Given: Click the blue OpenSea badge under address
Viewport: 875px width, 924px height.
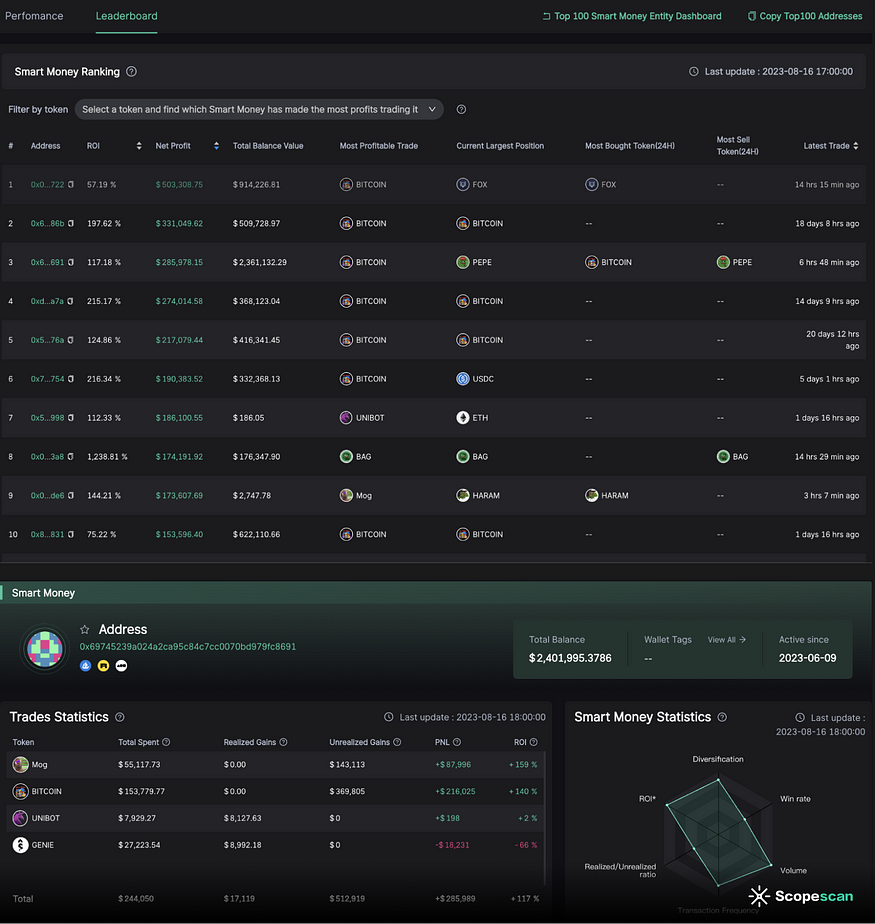Looking at the screenshot, I should tap(85, 665).
